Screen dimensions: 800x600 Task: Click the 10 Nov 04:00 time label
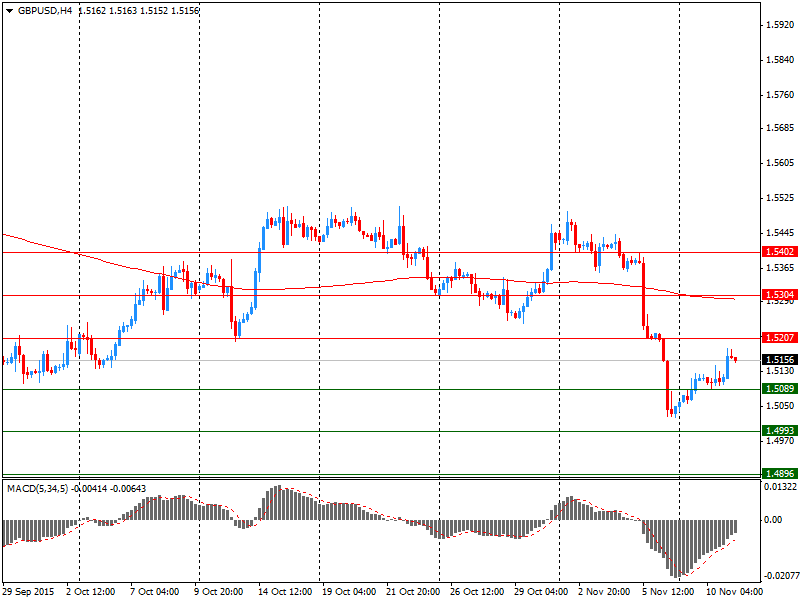pyautogui.click(x=734, y=592)
